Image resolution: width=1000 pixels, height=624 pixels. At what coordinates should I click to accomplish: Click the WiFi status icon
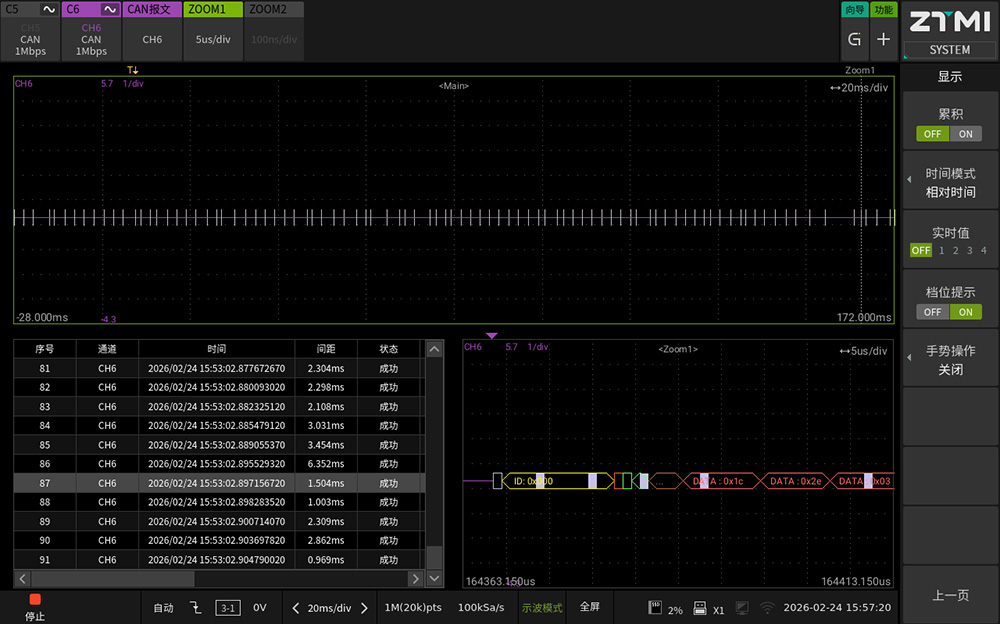pos(767,607)
